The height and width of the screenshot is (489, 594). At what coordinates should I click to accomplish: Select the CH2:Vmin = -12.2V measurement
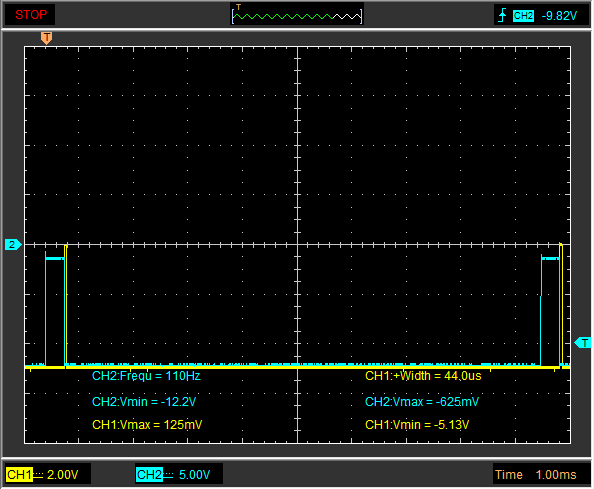pyautogui.click(x=144, y=402)
